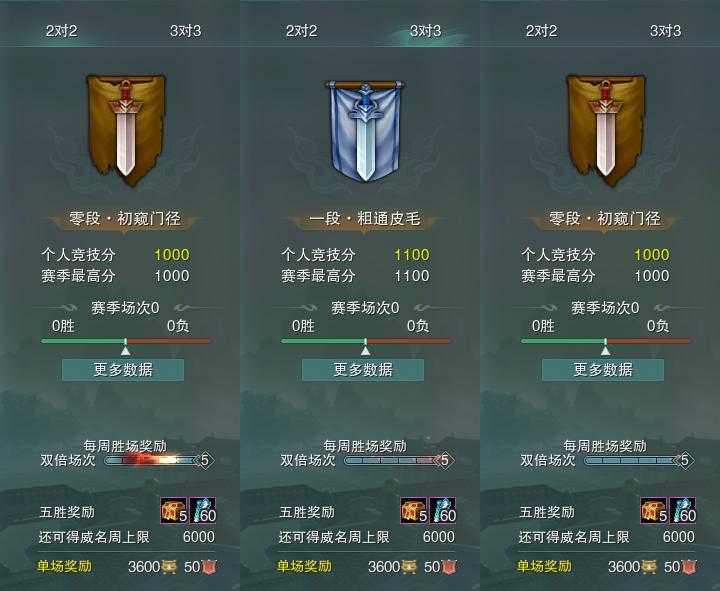The height and width of the screenshot is (591, 720).
Task: Click treasure chest reward icon in right panel
Action: point(654,510)
